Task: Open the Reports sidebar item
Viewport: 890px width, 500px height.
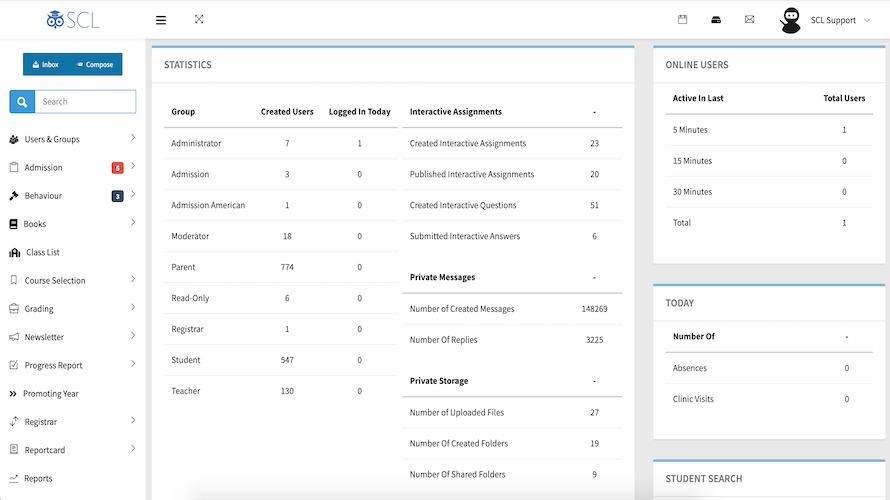Action: pos(38,478)
